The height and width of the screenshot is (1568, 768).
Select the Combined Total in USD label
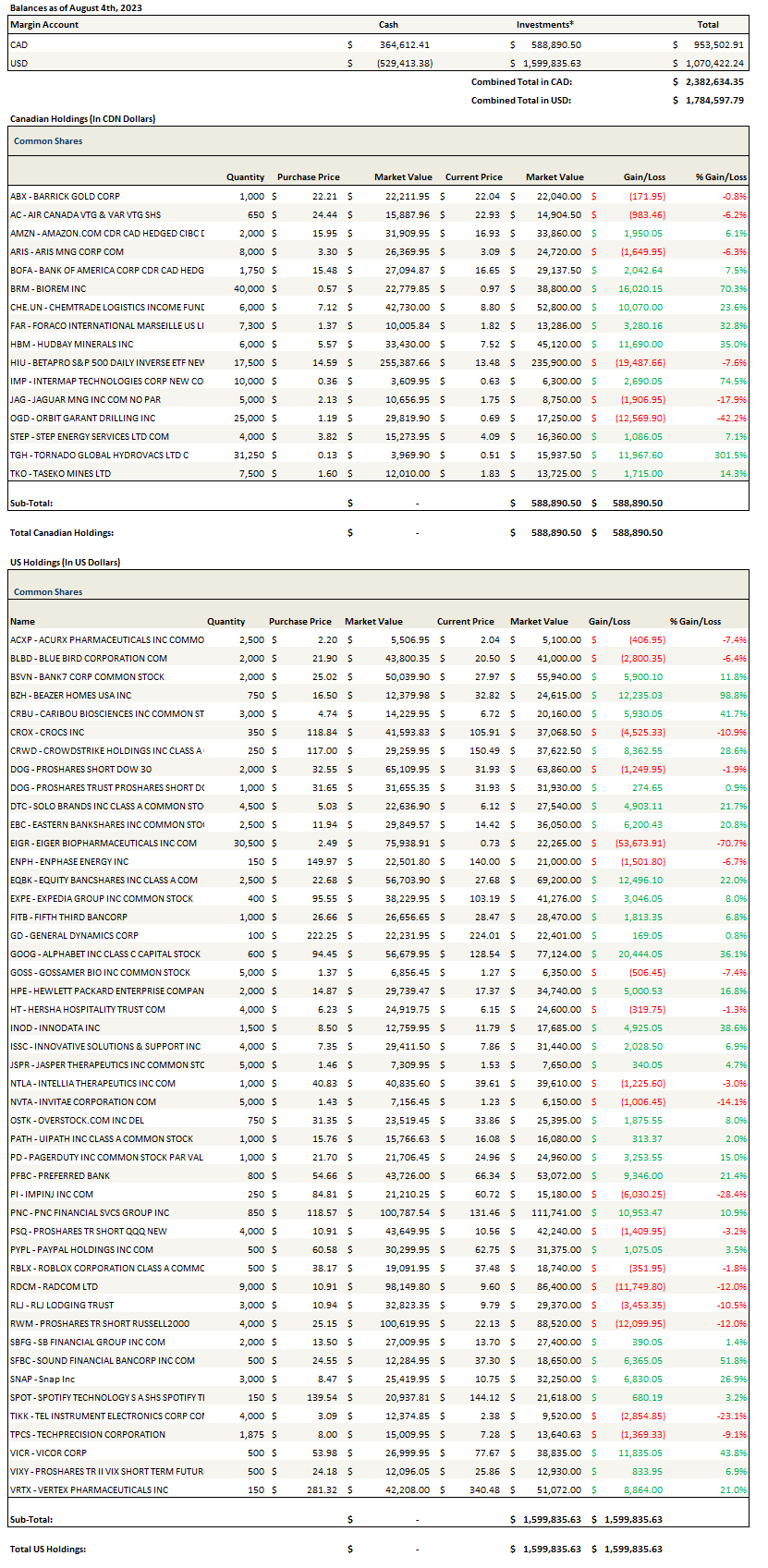(x=520, y=100)
